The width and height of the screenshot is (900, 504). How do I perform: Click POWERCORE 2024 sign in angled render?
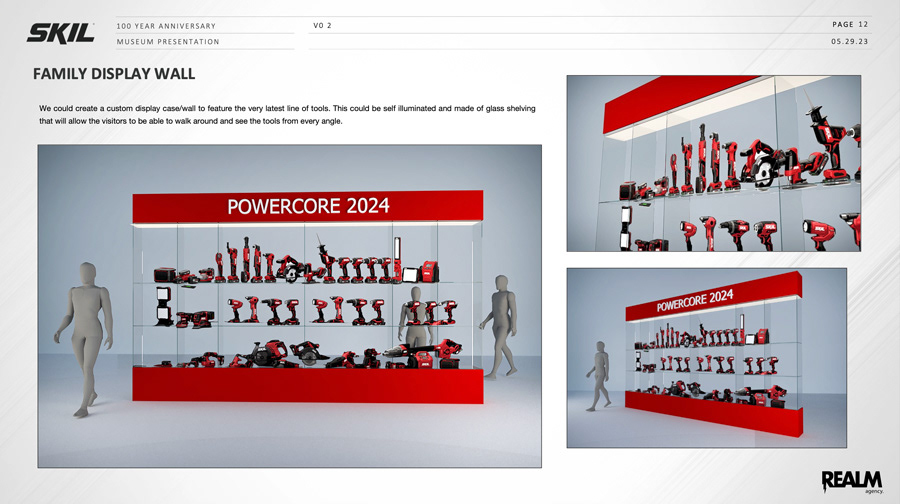click(695, 301)
